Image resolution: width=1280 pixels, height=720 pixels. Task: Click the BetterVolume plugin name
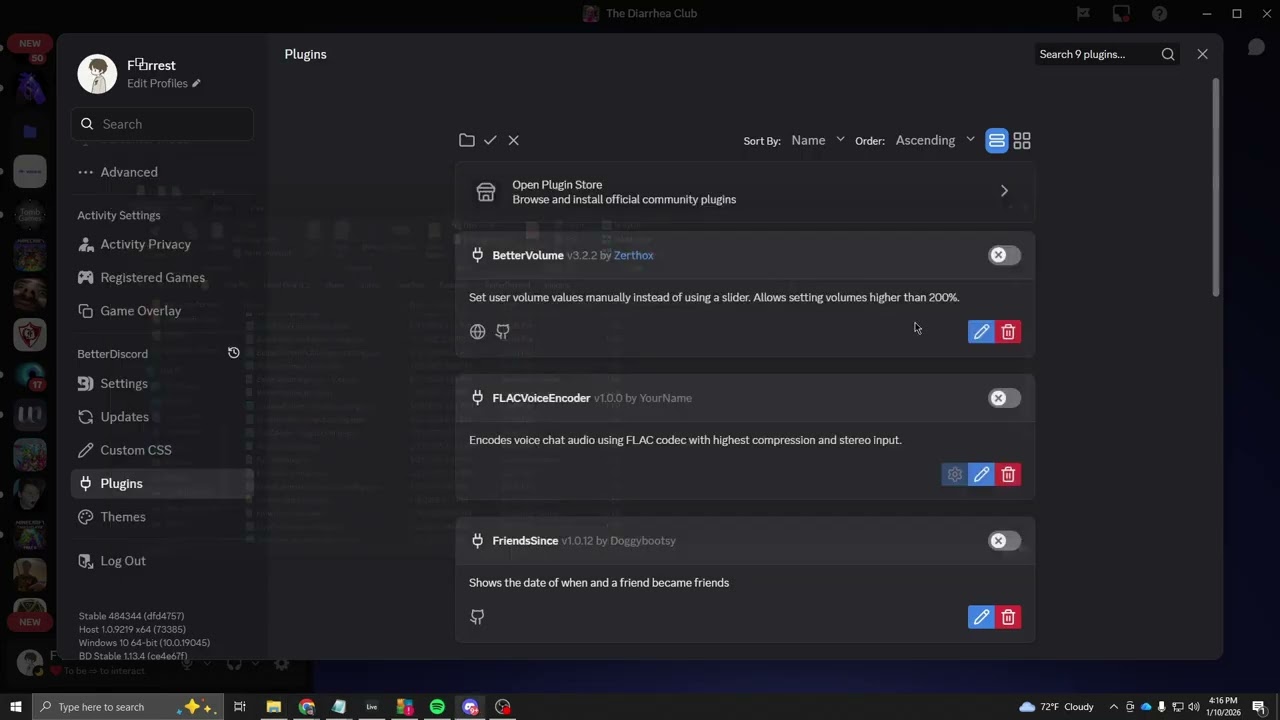(528, 255)
